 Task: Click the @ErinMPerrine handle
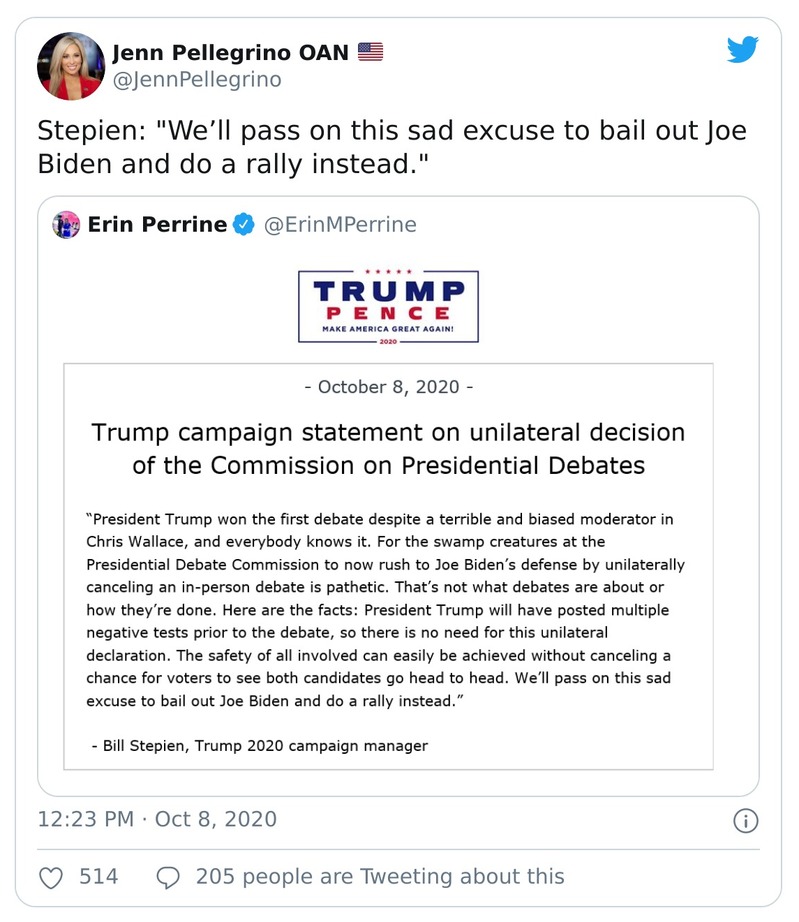pyautogui.click(x=339, y=225)
